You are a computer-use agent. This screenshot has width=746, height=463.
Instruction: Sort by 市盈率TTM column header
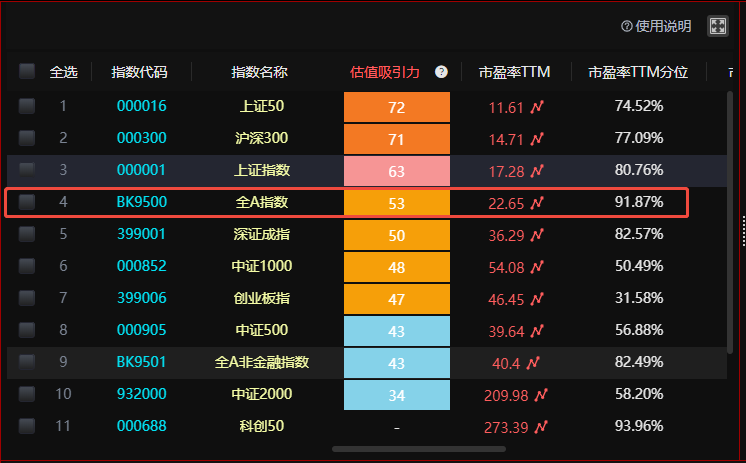tap(514, 72)
